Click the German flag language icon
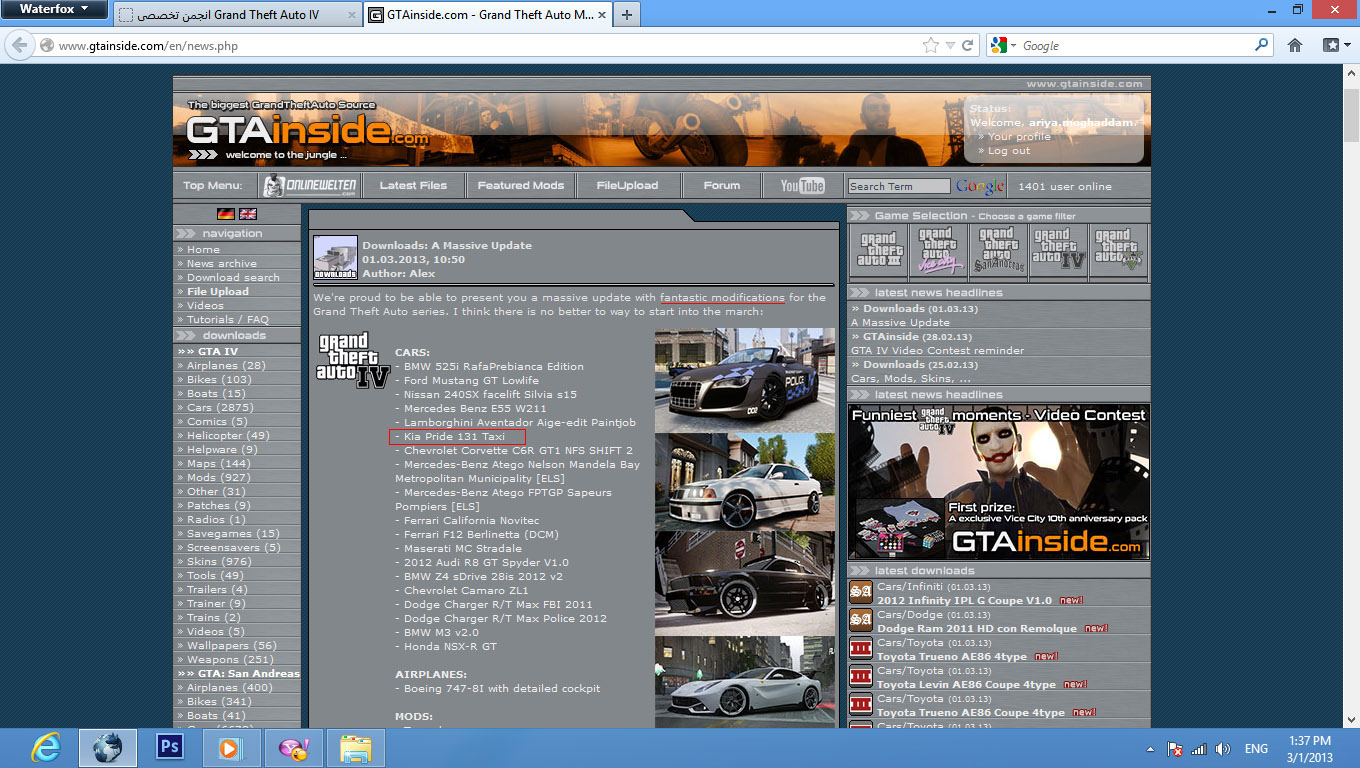The height and width of the screenshot is (768, 1360). pos(225,214)
